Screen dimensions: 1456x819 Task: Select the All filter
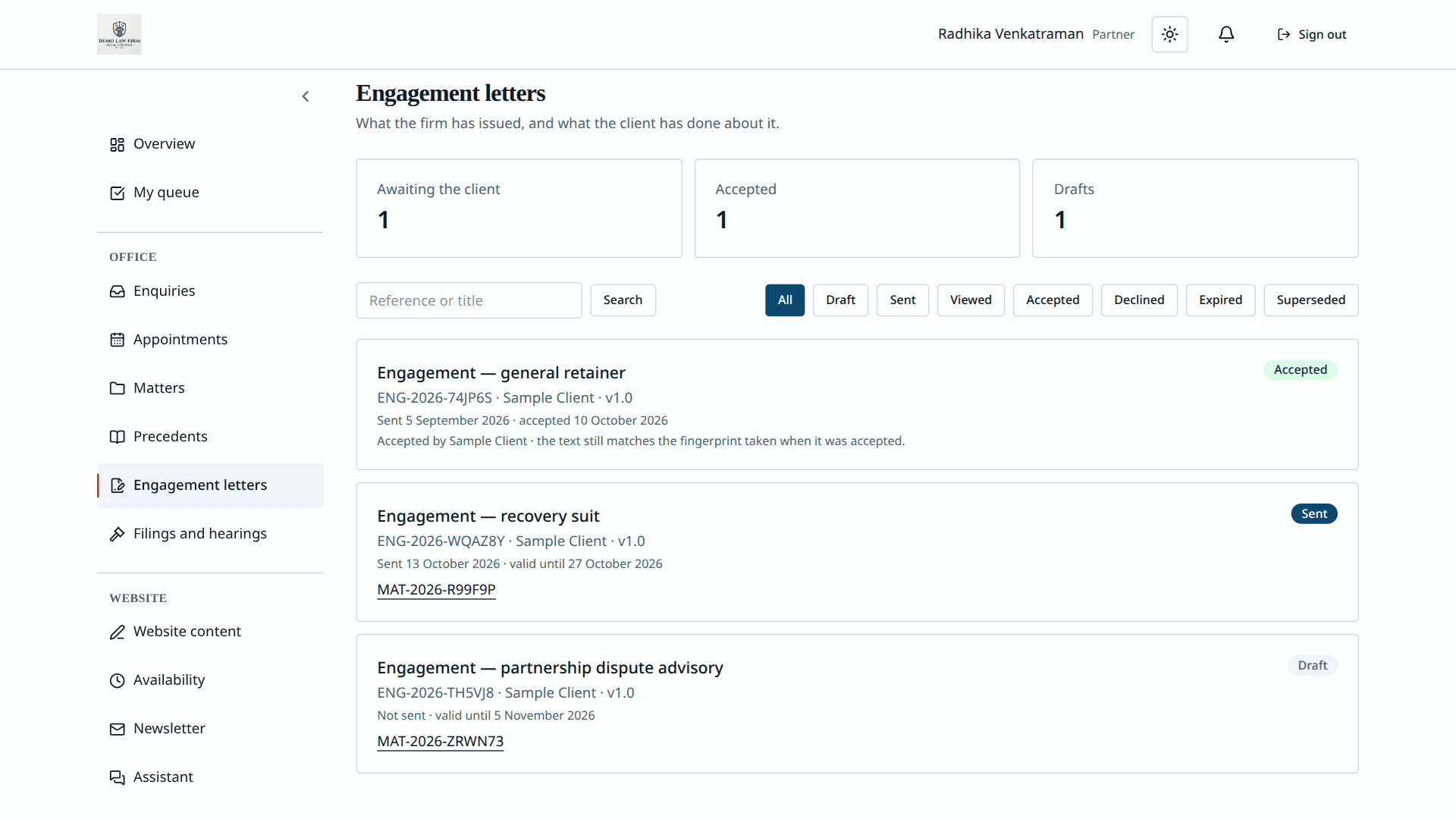coord(785,300)
